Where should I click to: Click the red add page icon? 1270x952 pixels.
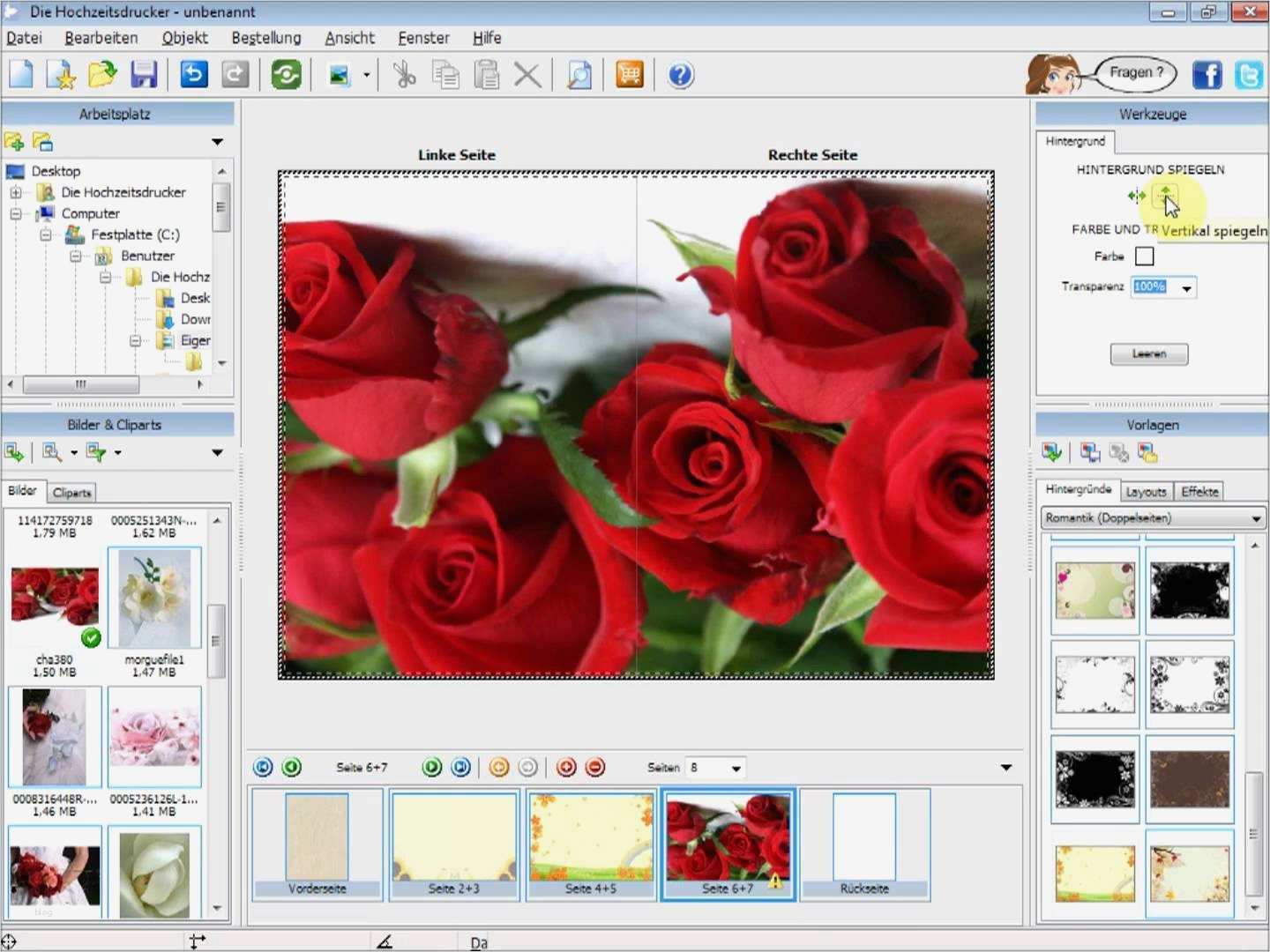[566, 768]
